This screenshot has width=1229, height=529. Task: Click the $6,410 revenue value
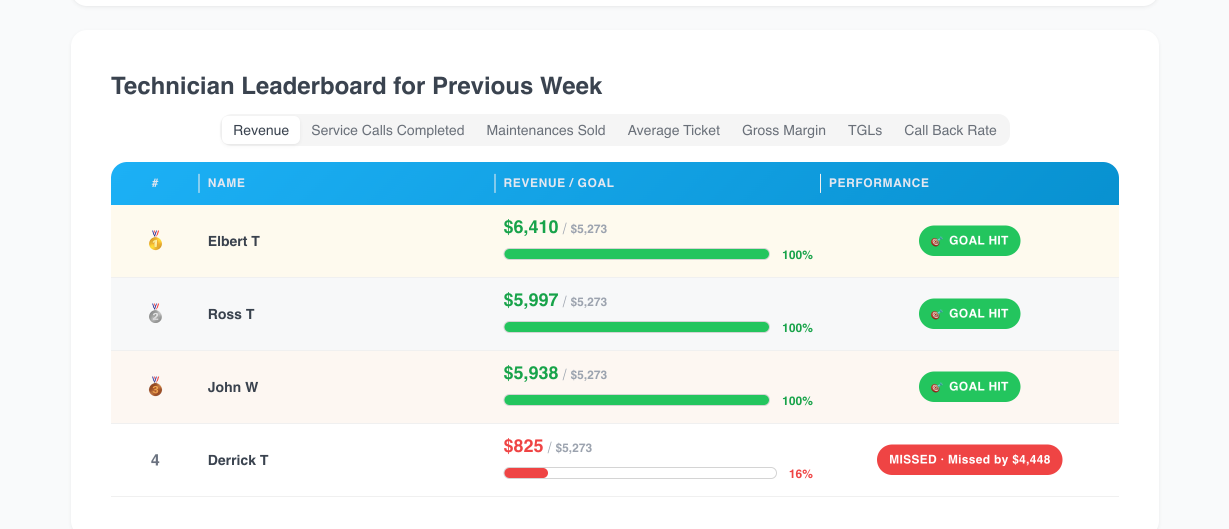click(x=531, y=227)
